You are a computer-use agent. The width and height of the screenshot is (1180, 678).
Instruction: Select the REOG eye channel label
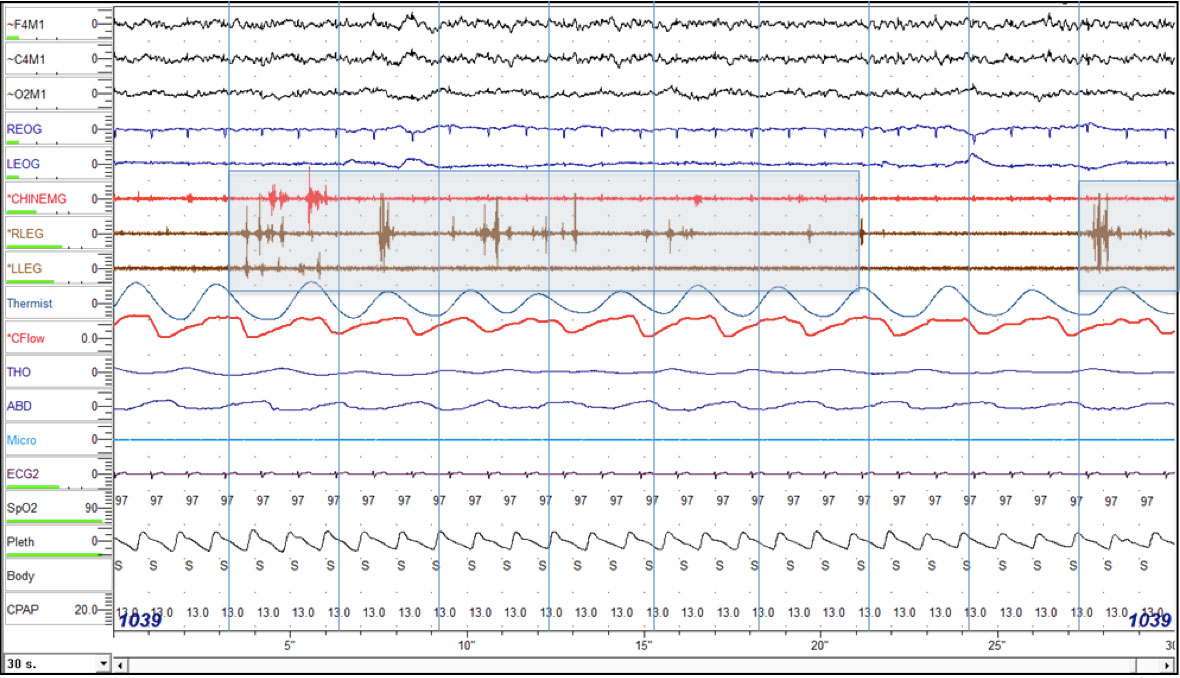click(24, 129)
